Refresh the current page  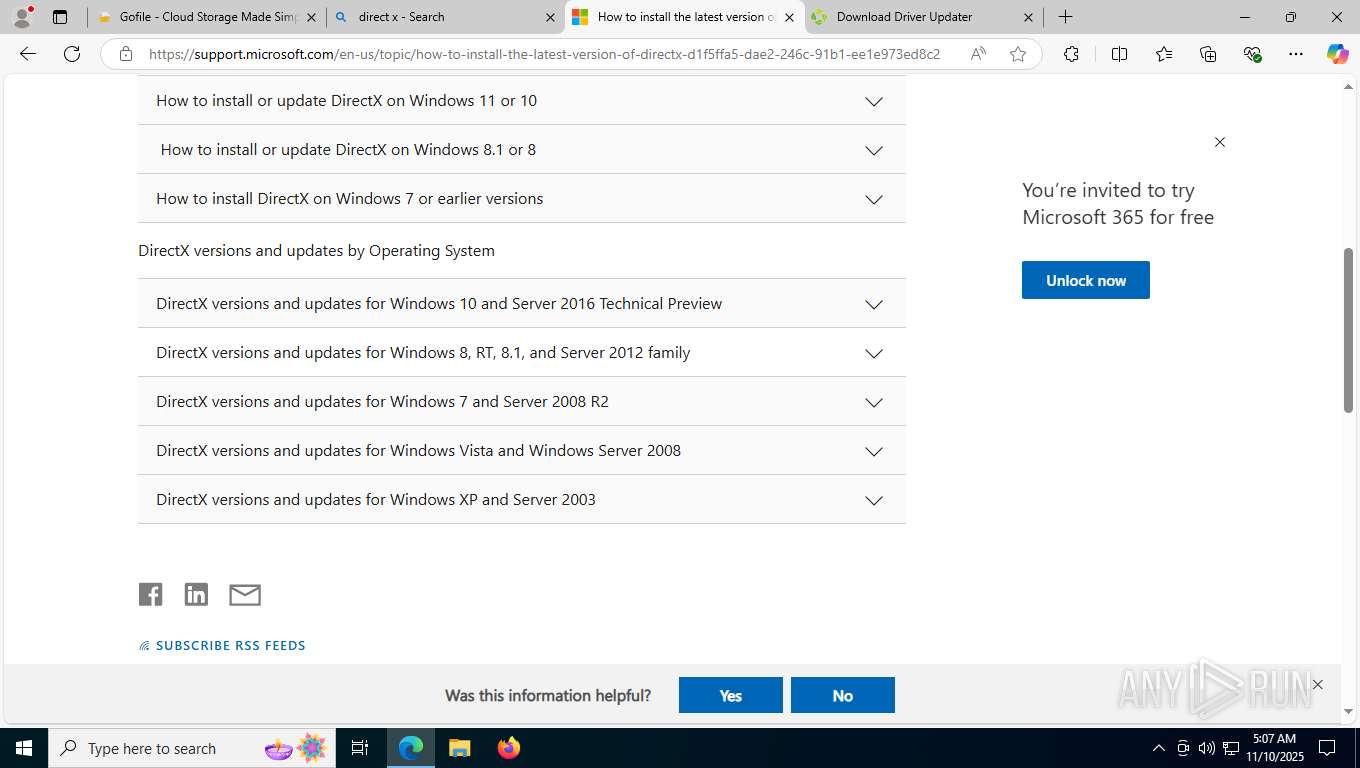tap(72, 54)
